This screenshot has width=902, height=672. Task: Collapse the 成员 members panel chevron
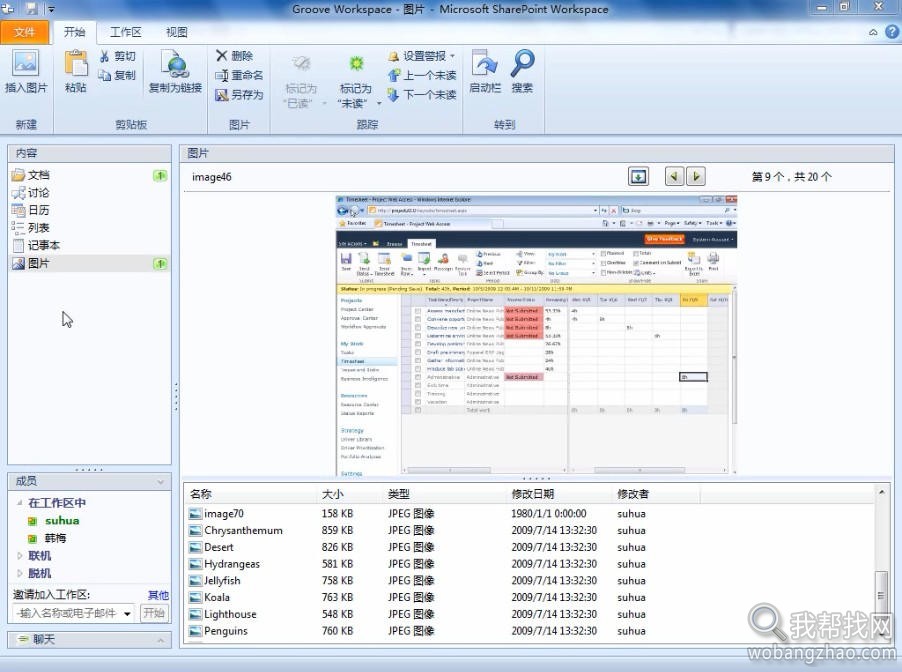point(160,482)
